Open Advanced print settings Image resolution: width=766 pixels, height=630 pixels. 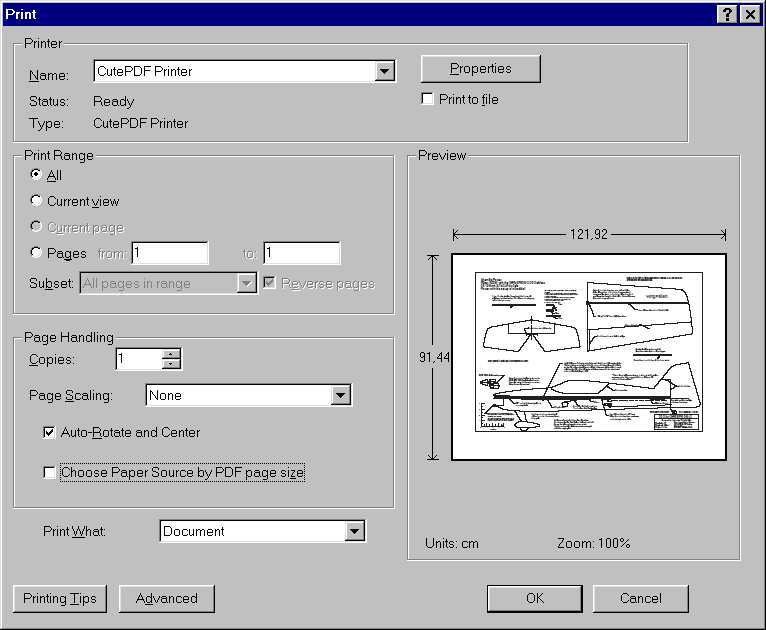pos(166,598)
